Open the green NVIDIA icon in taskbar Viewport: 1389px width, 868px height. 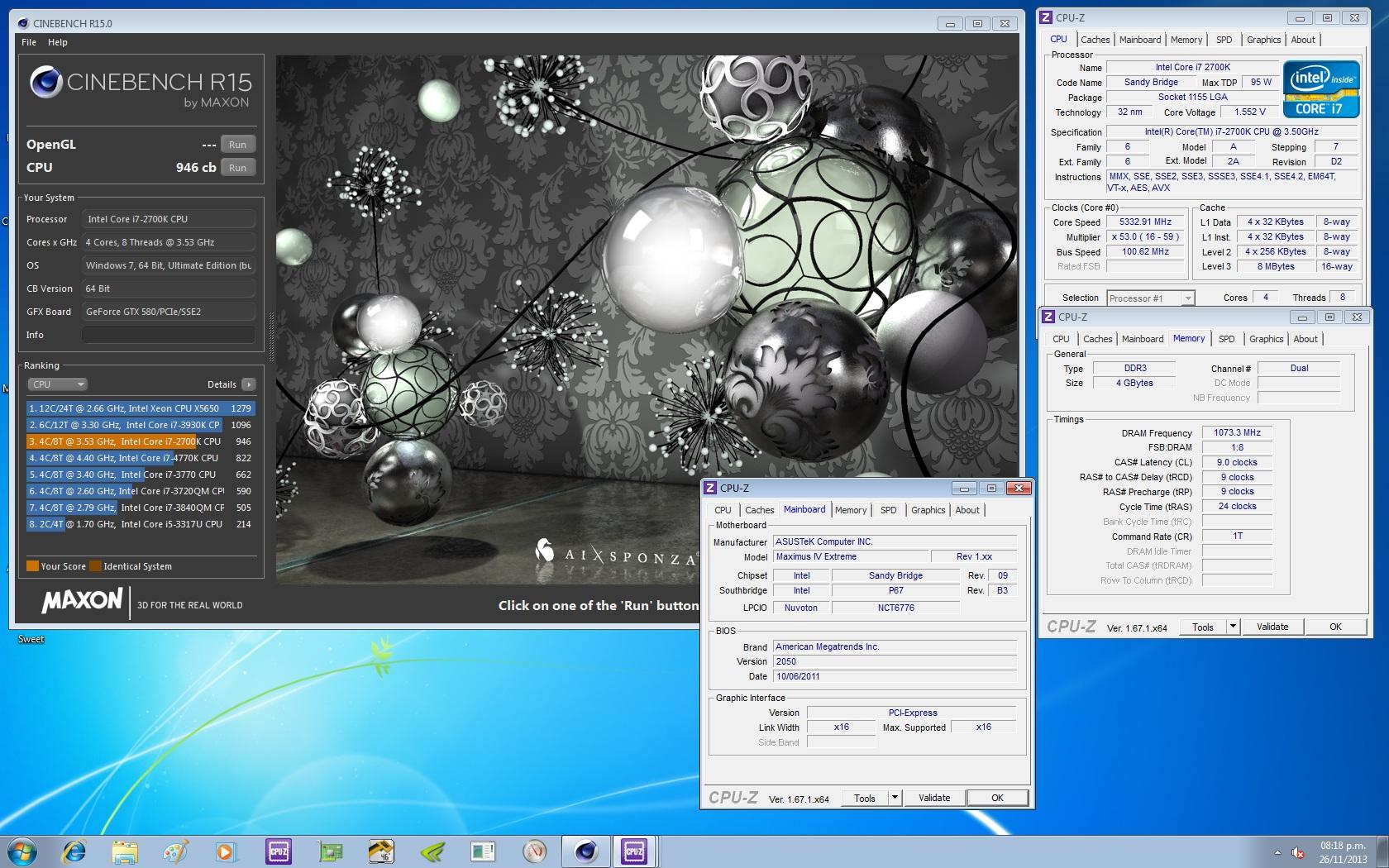432,851
